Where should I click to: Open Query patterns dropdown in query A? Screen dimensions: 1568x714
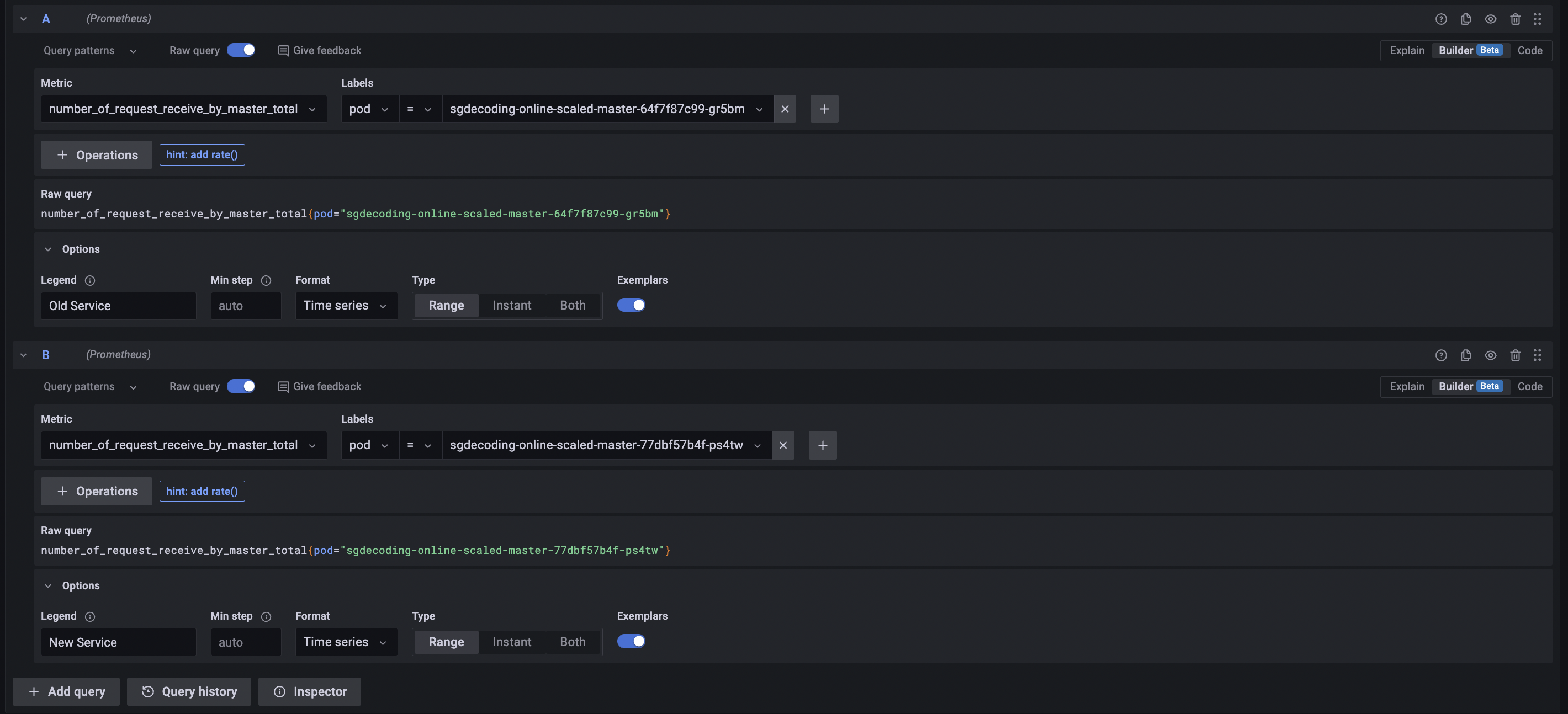click(x=90, y=50)
